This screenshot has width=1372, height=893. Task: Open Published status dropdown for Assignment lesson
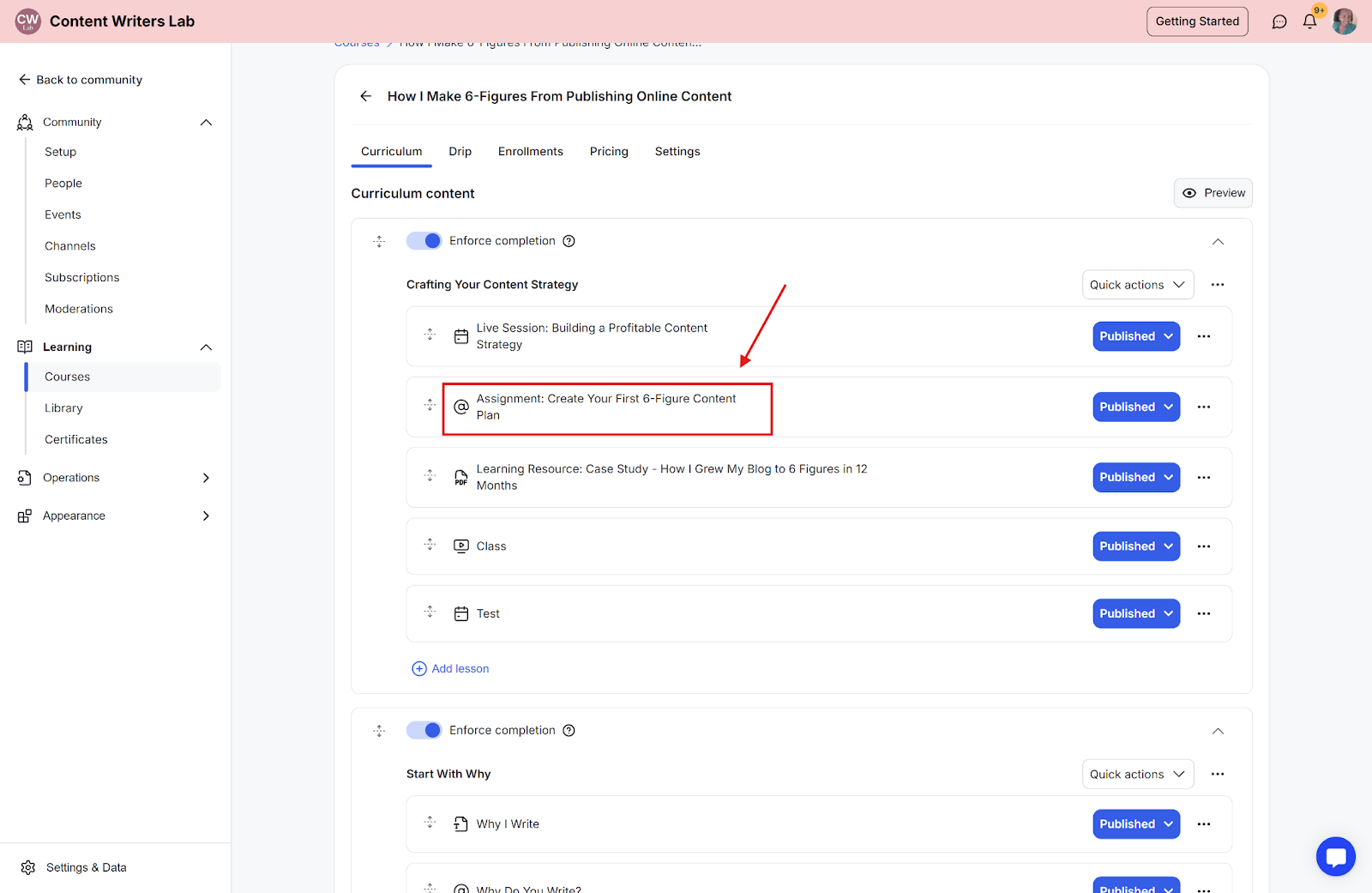pos(1136,407)
